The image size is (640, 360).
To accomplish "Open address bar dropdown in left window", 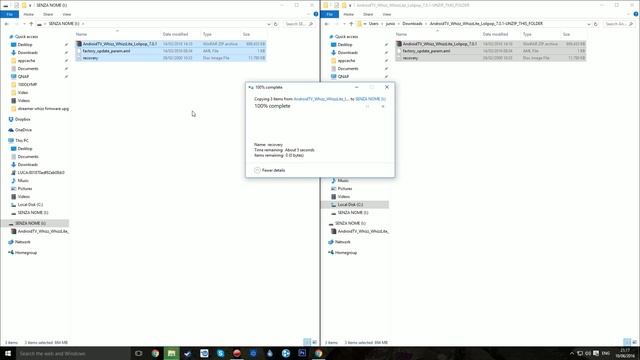I will pyautogui.click(x=269, y=24).
